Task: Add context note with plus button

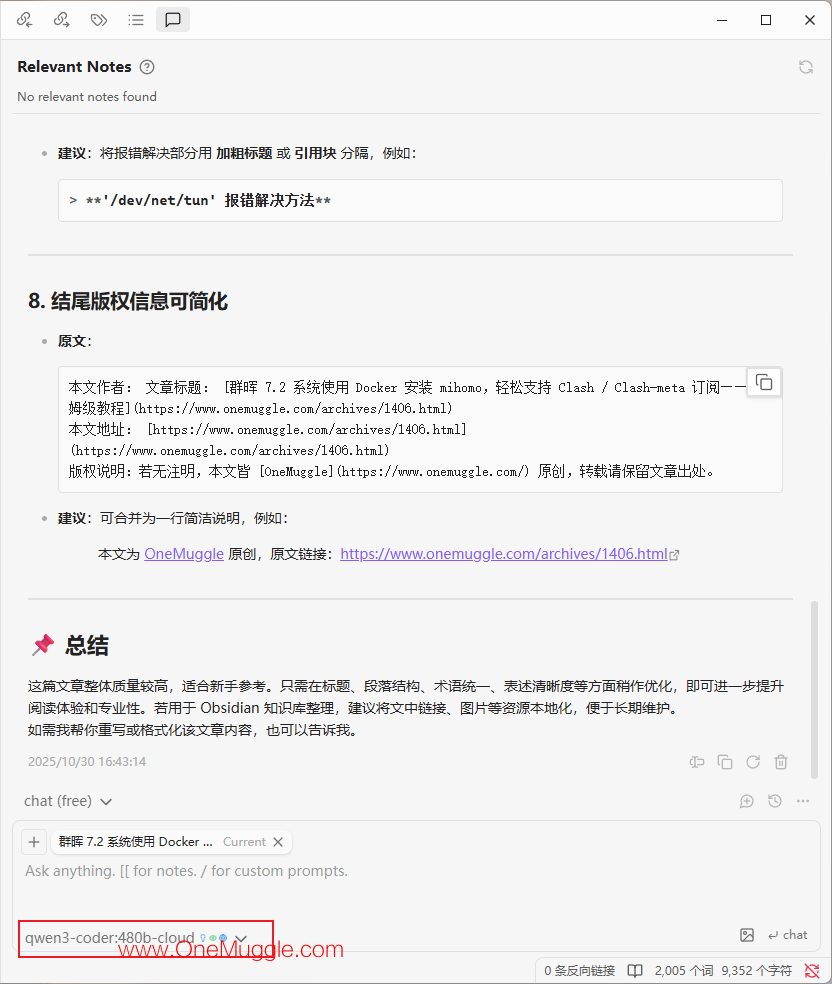Action: click(34, 842)
